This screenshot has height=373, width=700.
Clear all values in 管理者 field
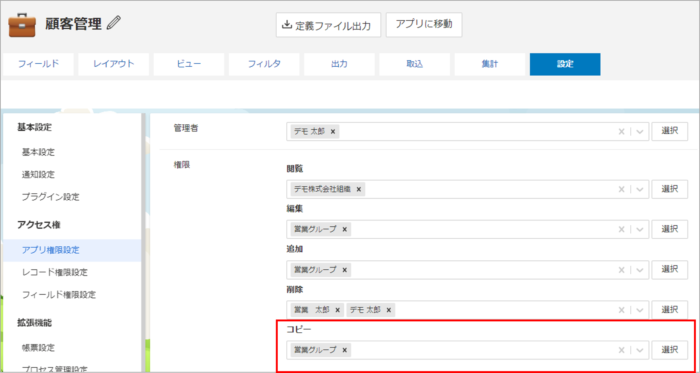pos(621,132)
